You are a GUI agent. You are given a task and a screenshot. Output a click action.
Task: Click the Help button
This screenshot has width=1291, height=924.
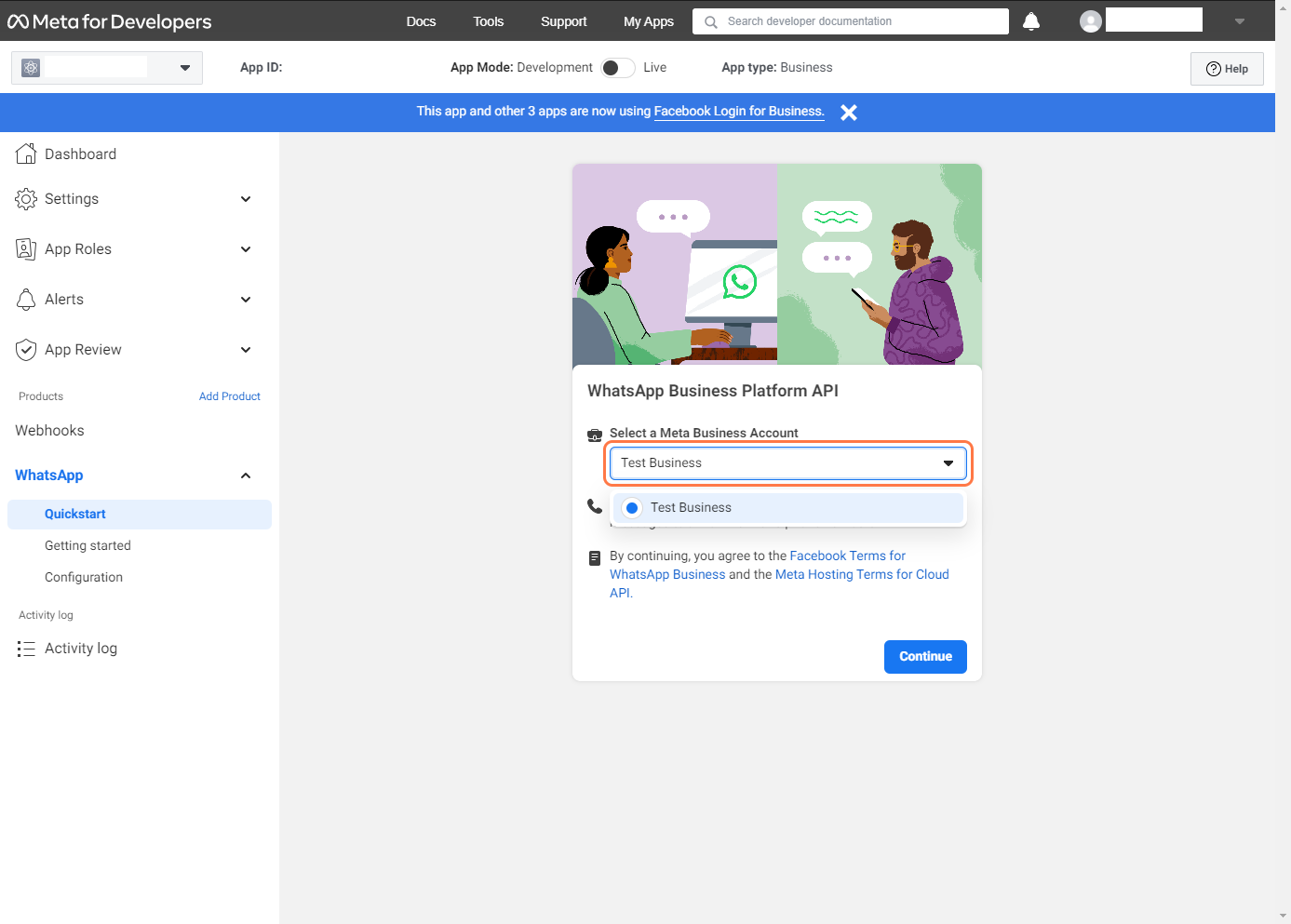pyautogui.click(x=1227, y=69)
